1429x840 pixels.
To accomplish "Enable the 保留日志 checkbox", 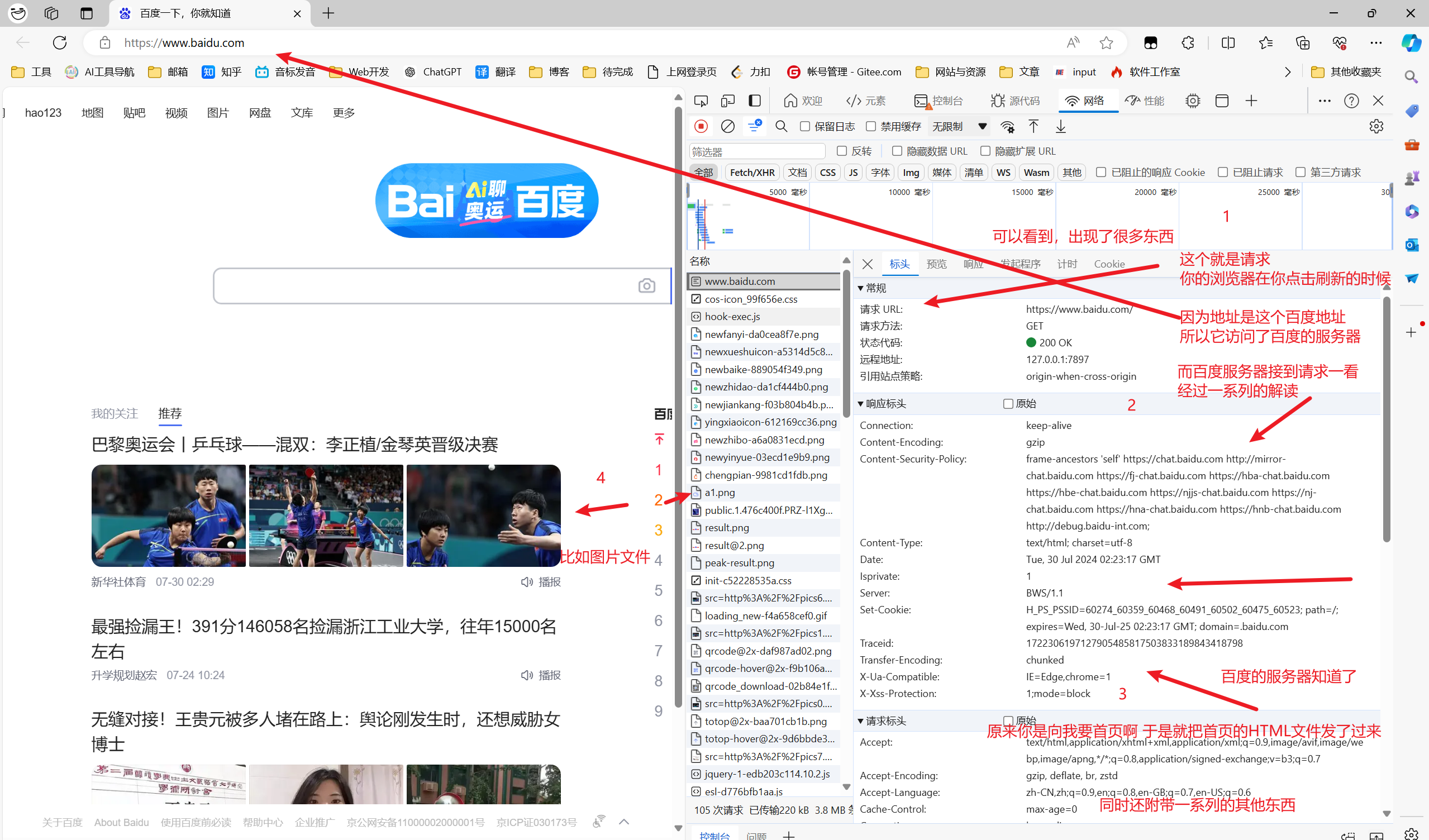I will coord(804,126).
